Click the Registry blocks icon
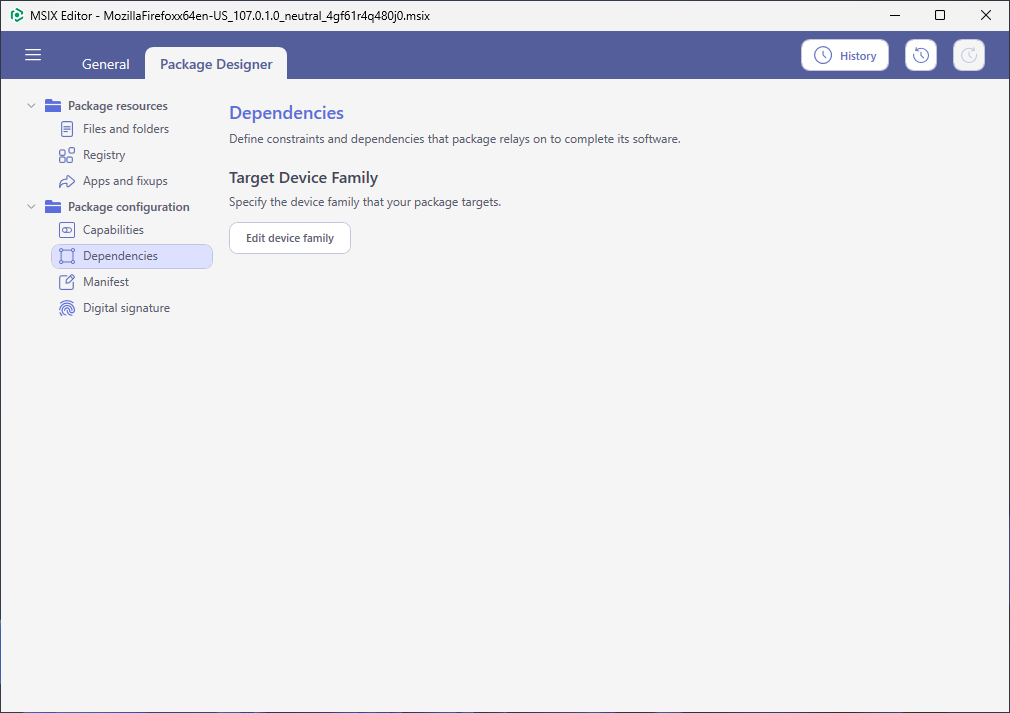Screen dimensions: 1010x713 66,155
